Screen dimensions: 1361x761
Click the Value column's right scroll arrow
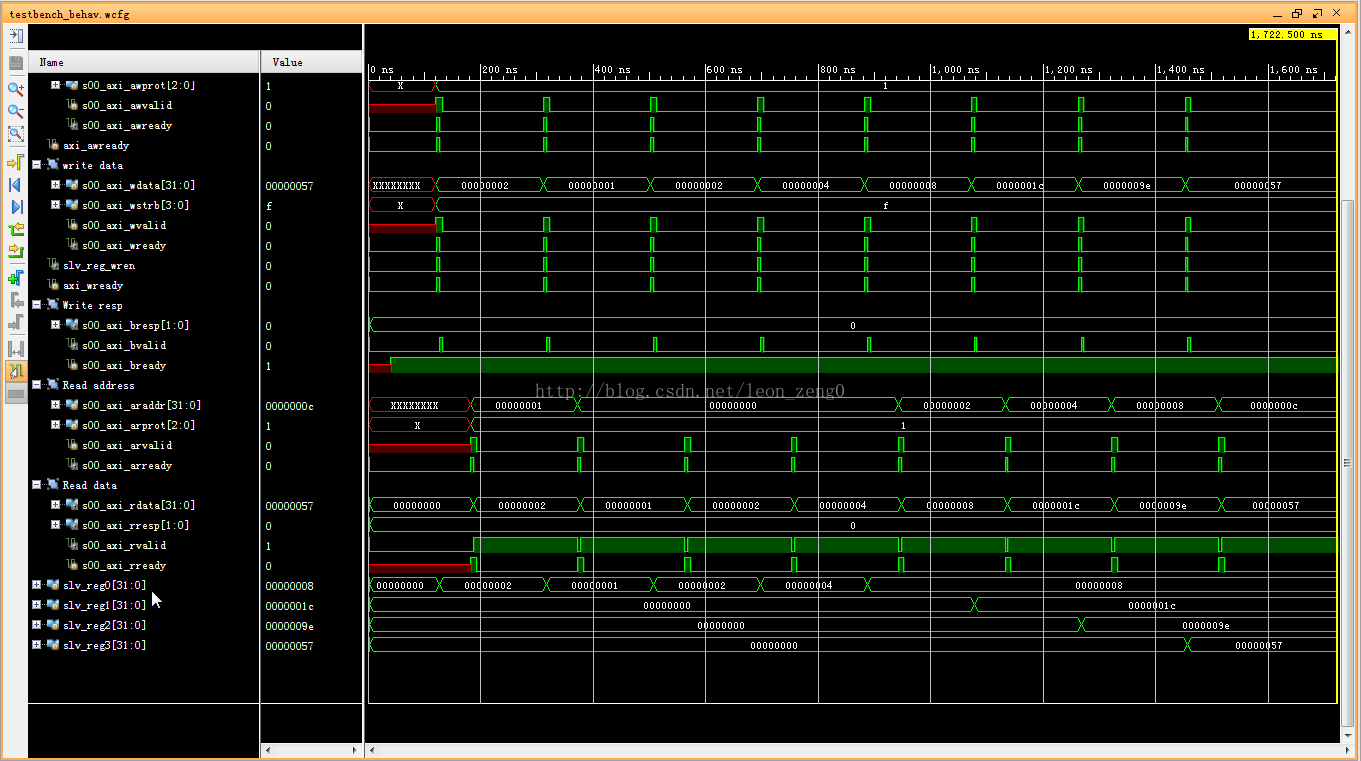(x=355, y=750)
